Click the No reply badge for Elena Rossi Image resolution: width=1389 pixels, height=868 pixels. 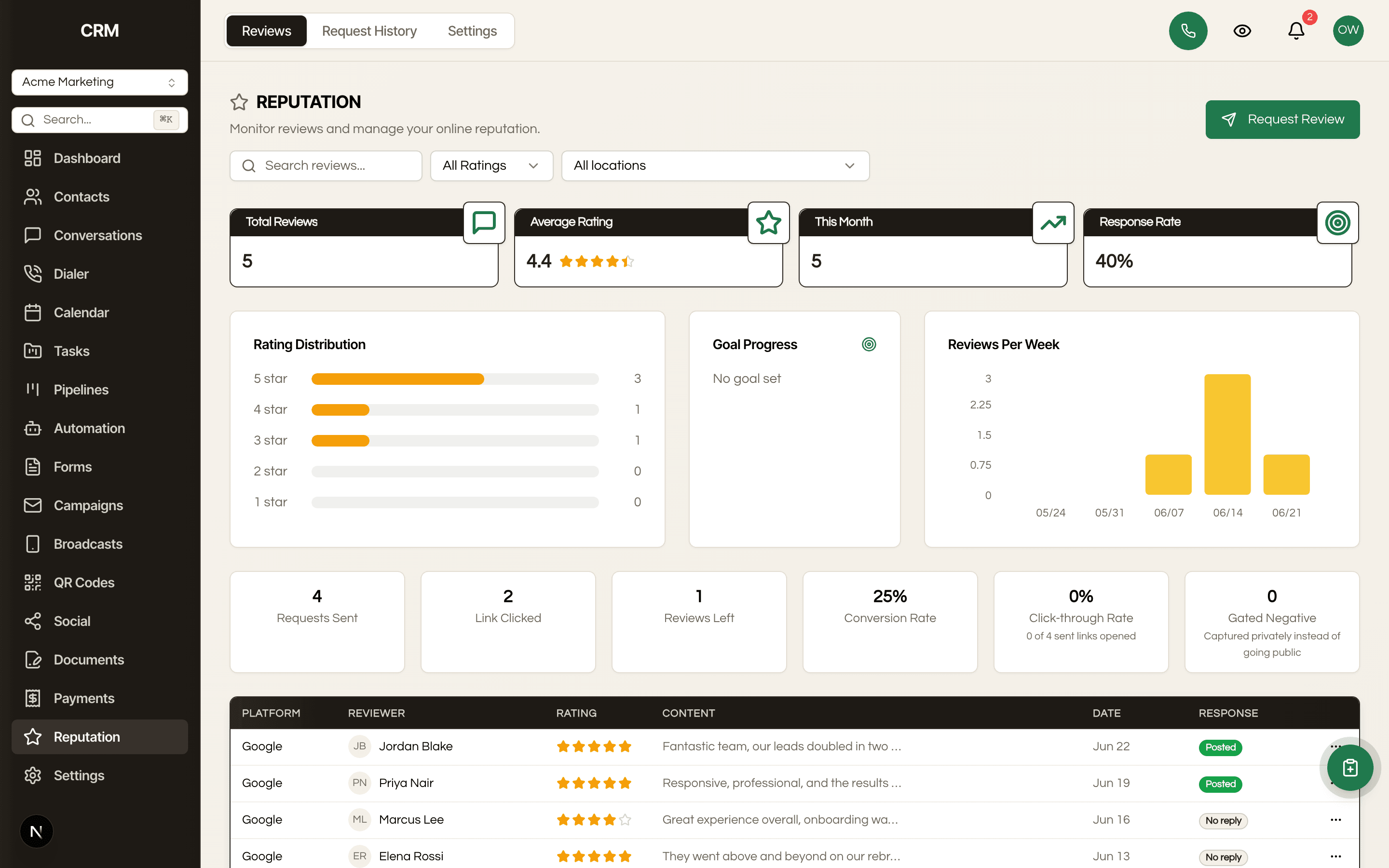(1223, 858)
